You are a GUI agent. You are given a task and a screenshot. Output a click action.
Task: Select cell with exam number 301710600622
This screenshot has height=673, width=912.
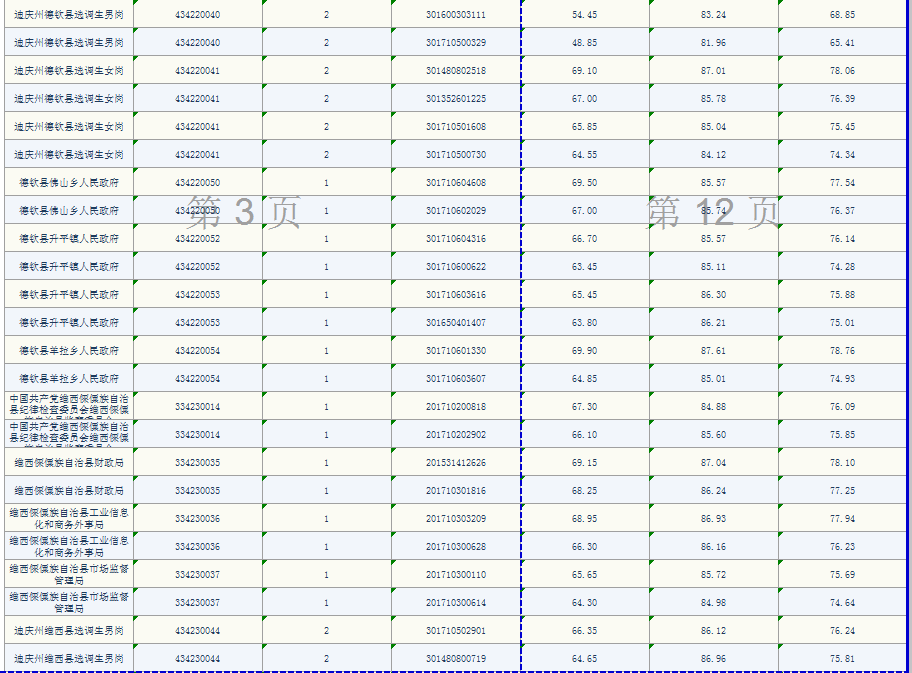[x=456, y=267]
